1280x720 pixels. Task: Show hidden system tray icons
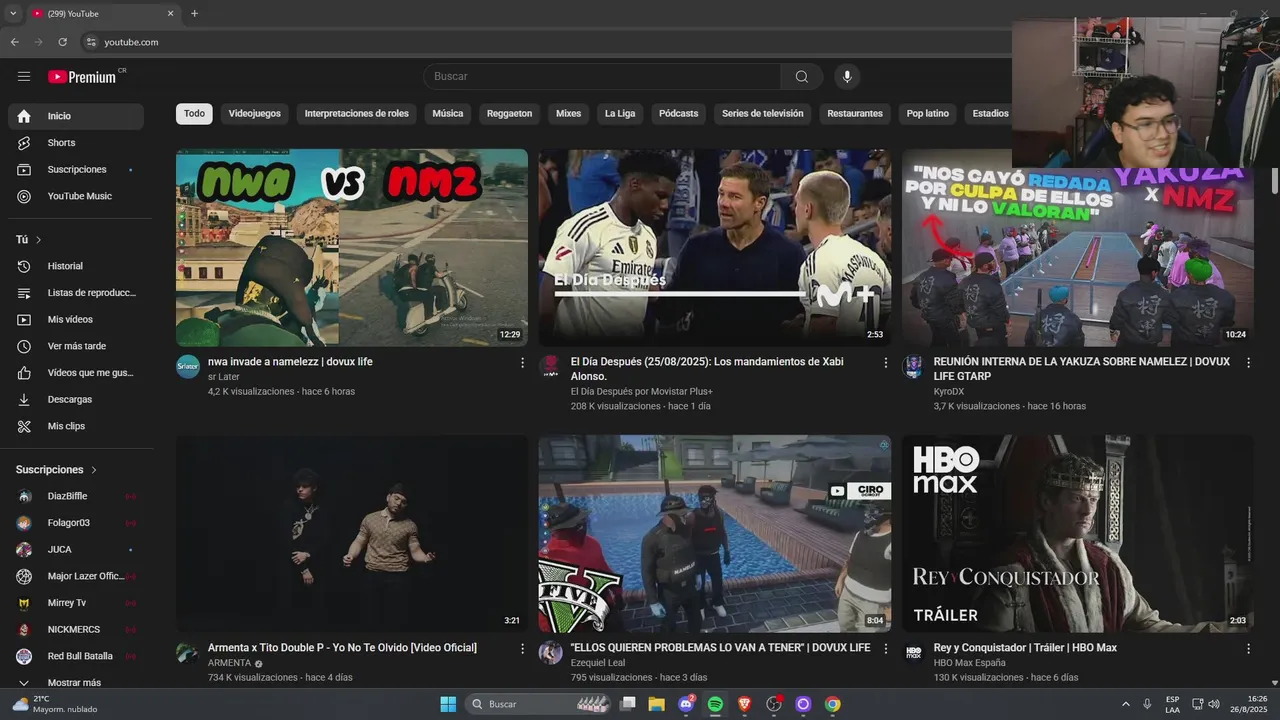(x=1126, y=704)
